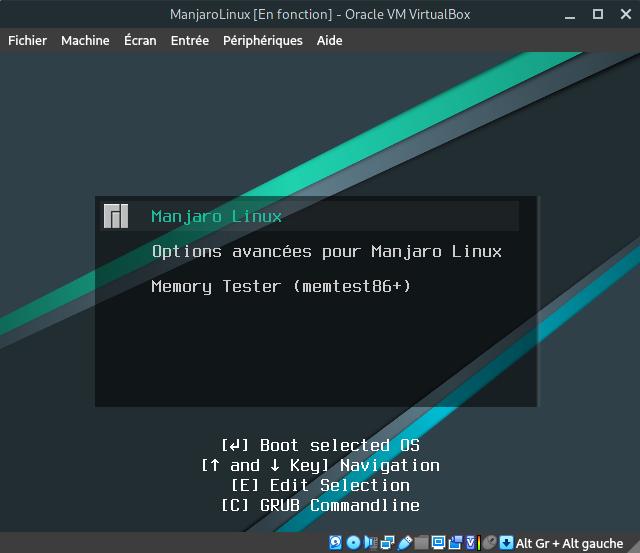This screenshot has width=640, height=553.
Task: Click the recording status icon
Action: coord(455,543)
